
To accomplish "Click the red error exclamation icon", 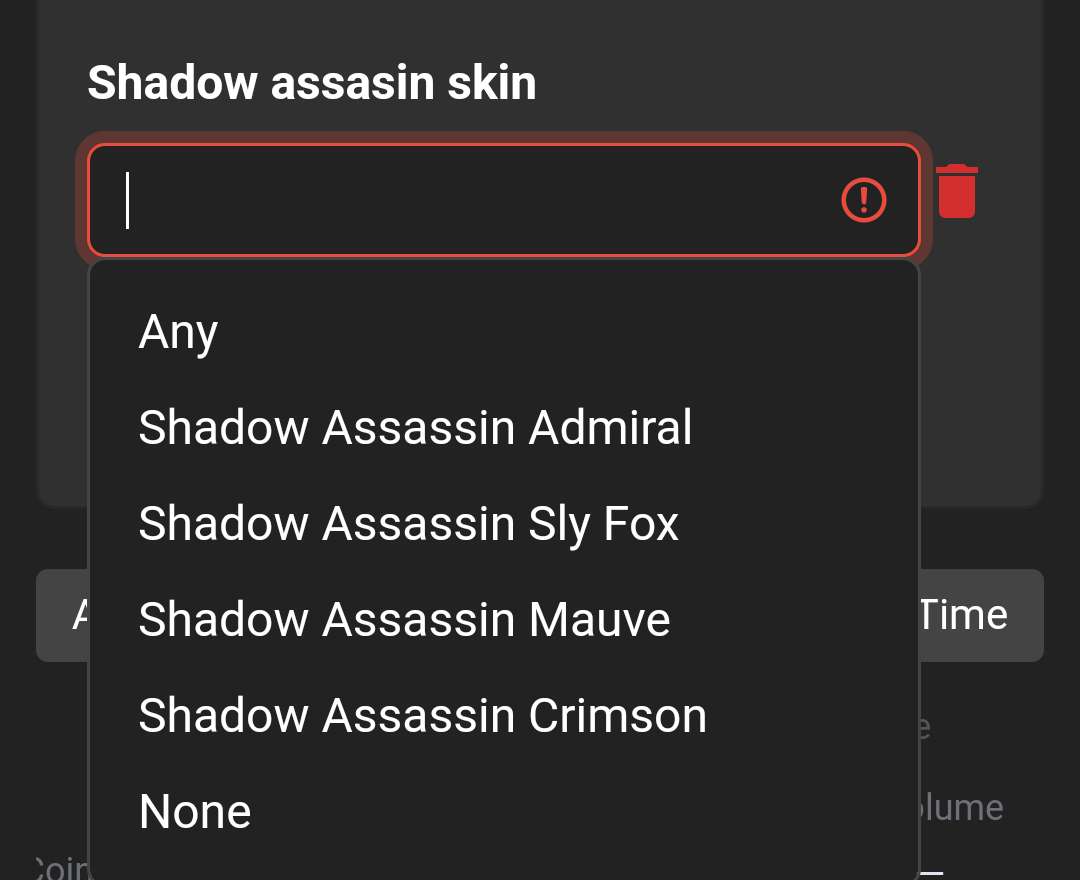I will click(x=864, y=200).
